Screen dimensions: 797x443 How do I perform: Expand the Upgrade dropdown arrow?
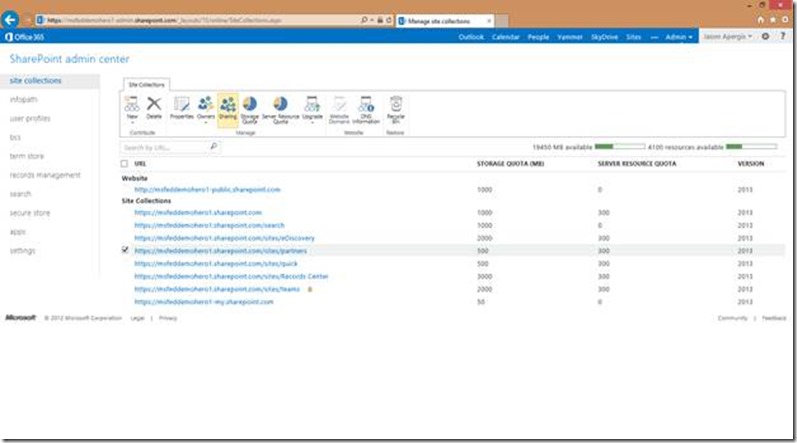(312, 122)
